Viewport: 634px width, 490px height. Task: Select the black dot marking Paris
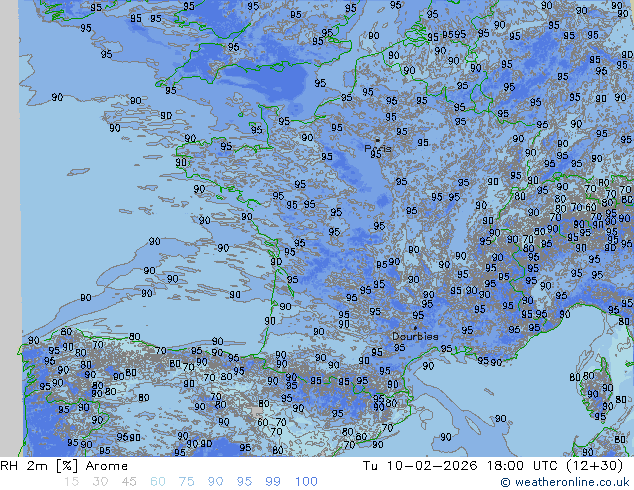point(378,140)
